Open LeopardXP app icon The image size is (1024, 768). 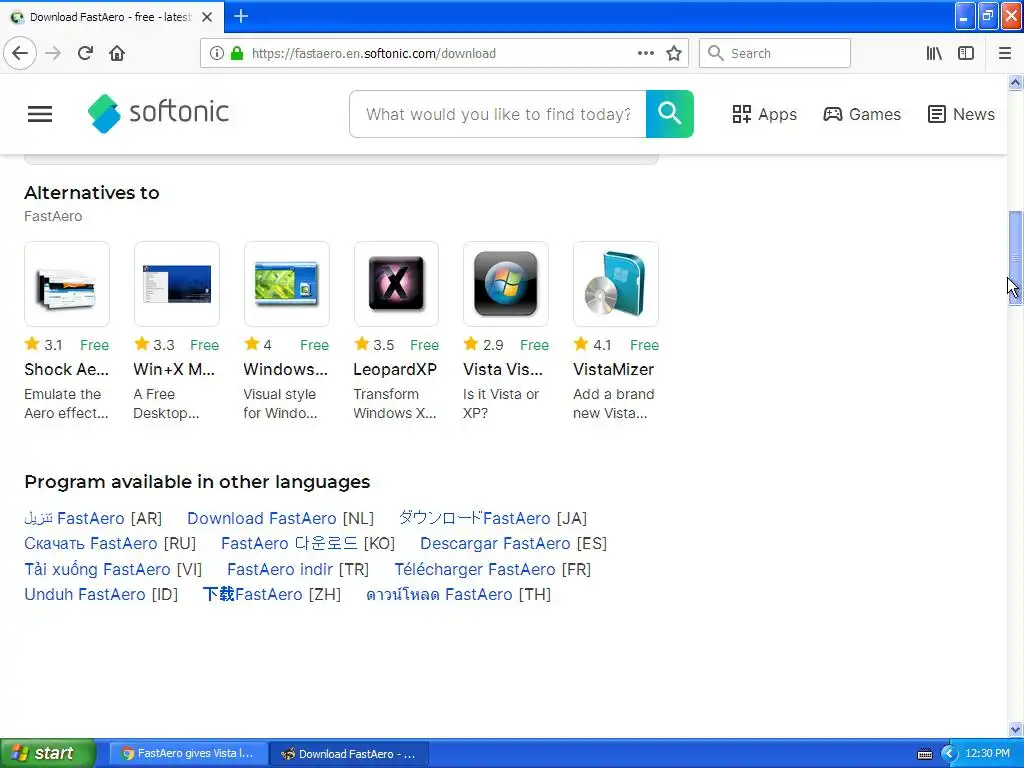coord(396,284)
